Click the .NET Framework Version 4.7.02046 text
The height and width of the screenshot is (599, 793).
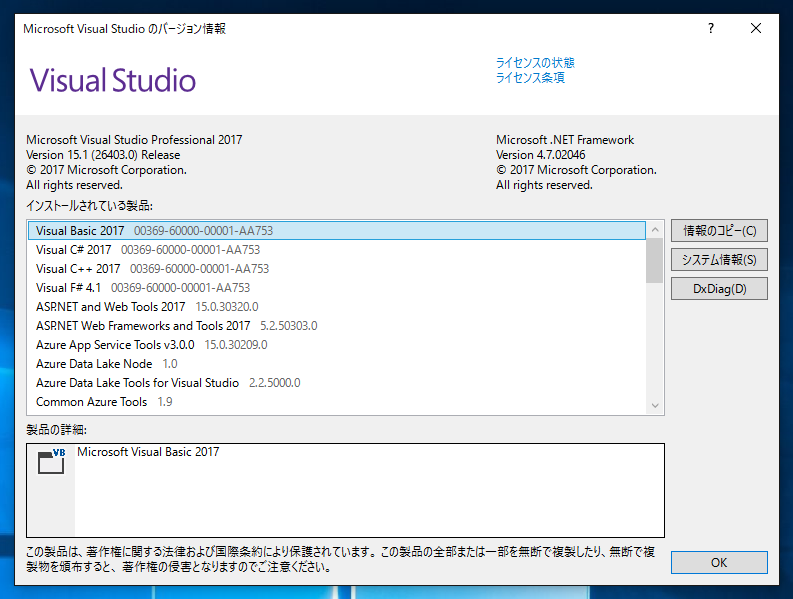541,155
